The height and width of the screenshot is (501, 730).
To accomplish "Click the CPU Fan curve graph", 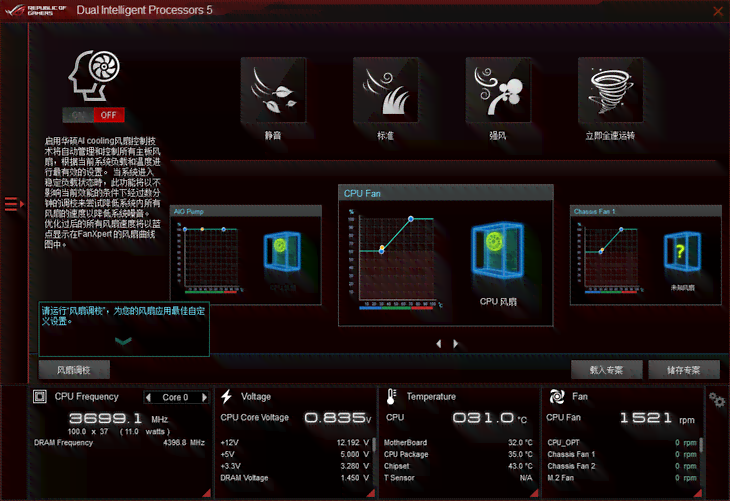I will tap(396, 258).
